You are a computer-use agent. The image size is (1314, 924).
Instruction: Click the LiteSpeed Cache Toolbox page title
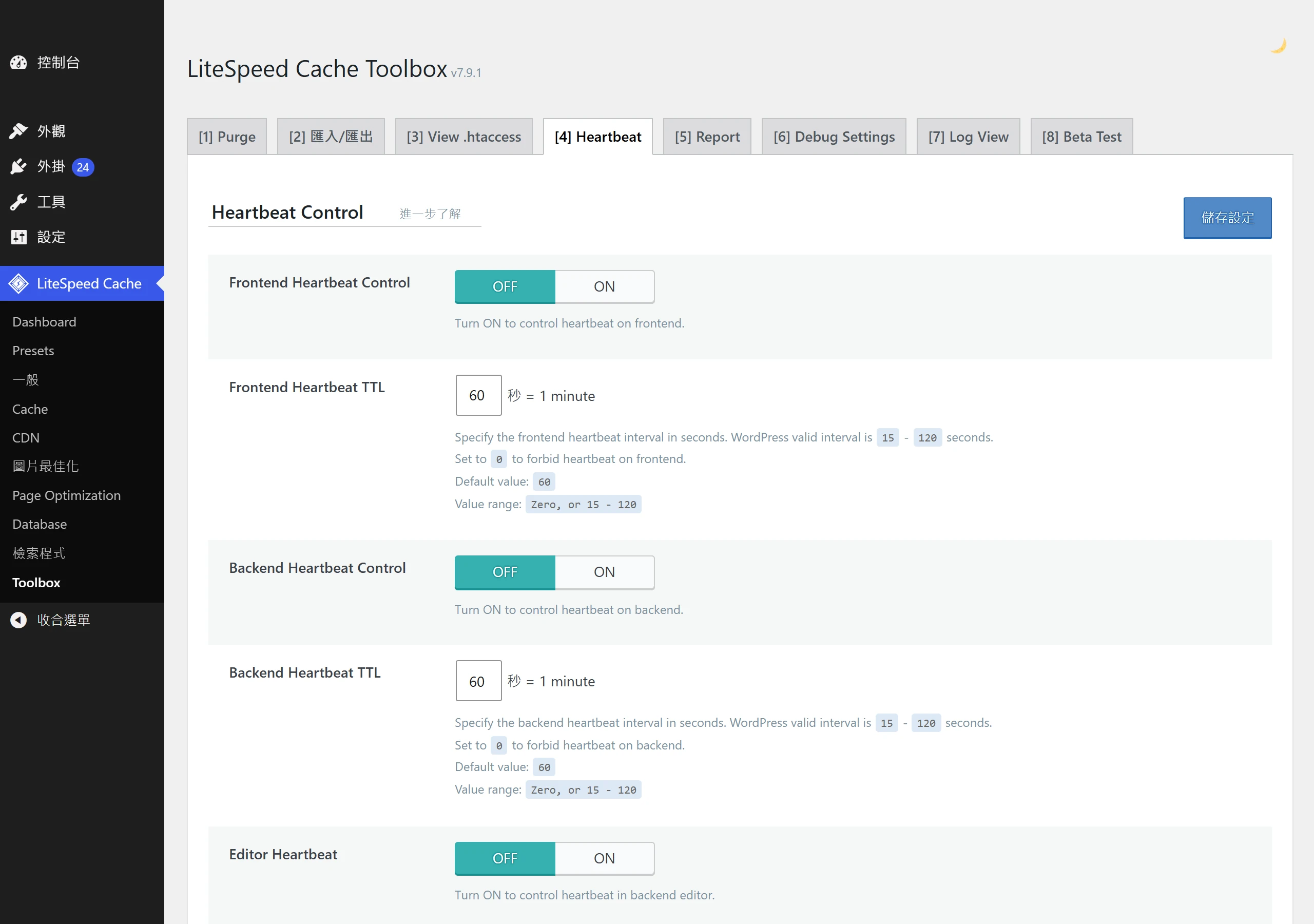[317, 69]
